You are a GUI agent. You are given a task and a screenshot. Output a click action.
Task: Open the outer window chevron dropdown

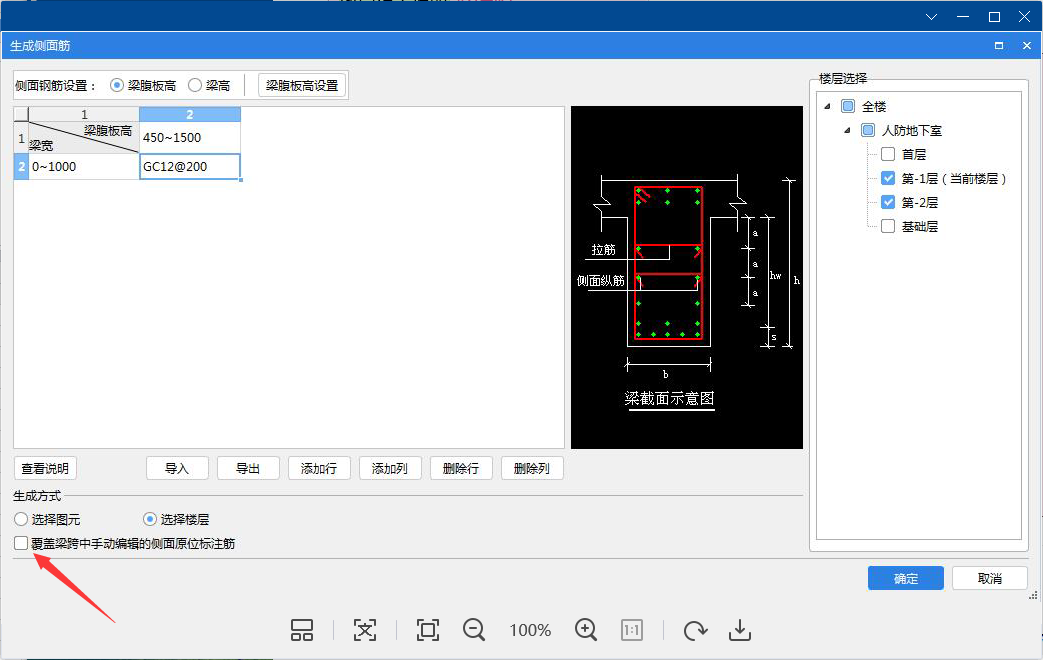click(931, 17)
